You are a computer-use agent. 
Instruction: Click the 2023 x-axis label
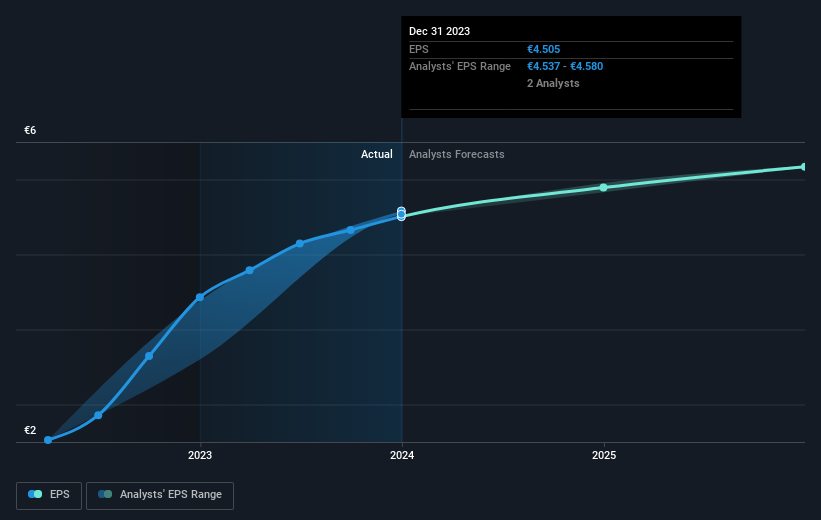coord(200,455)
